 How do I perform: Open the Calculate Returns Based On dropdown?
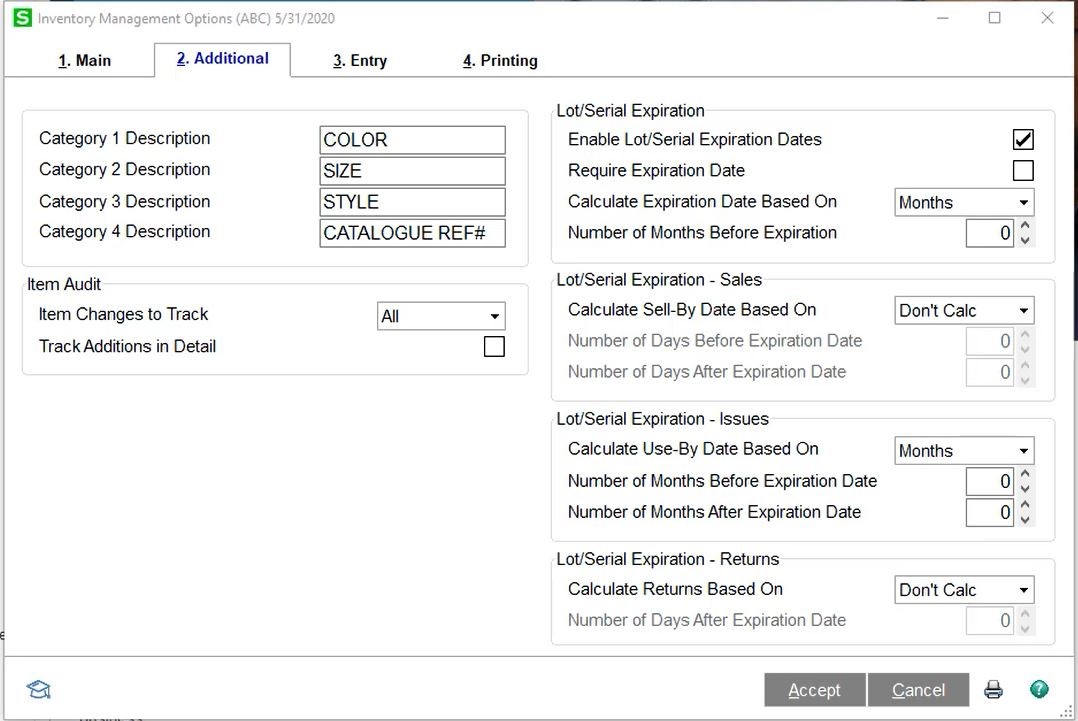click(1024, 590)
